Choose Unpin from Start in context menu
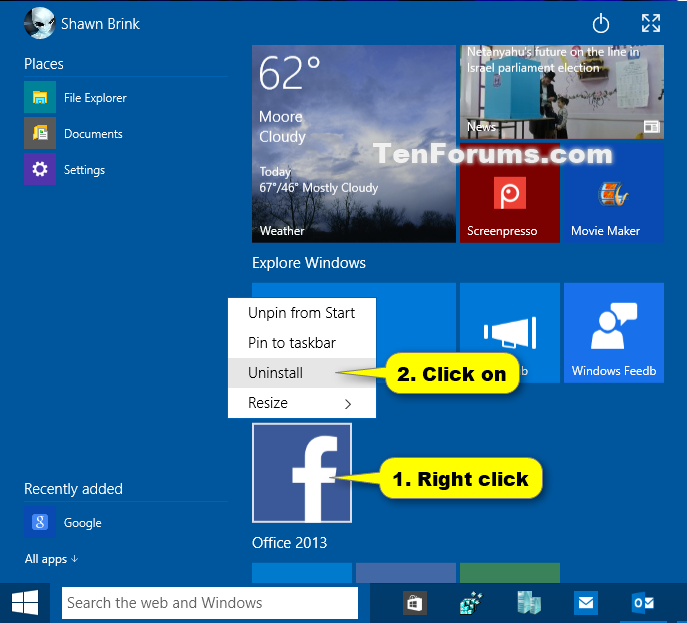This screenshot has height=623, width=687. click(x=302, y=313)
